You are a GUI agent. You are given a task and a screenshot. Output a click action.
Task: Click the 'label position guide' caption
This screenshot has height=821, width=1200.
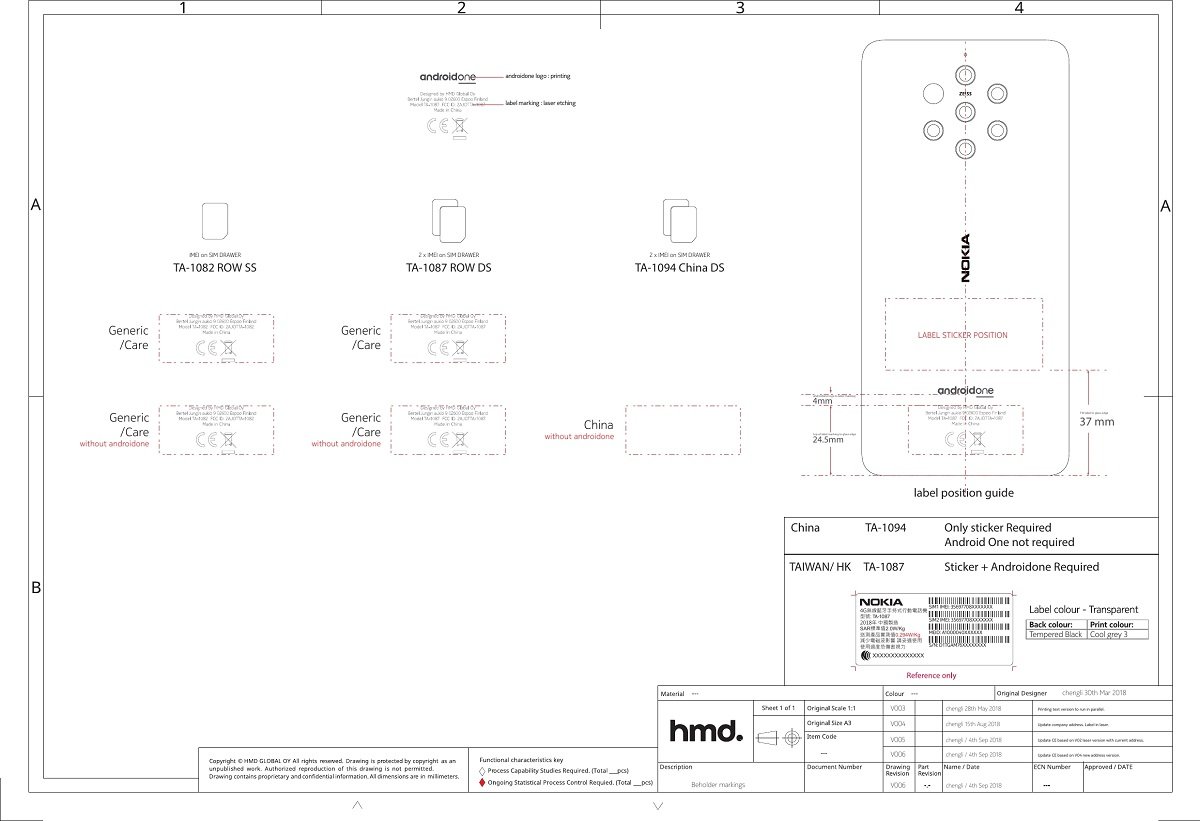click(963, 493)
